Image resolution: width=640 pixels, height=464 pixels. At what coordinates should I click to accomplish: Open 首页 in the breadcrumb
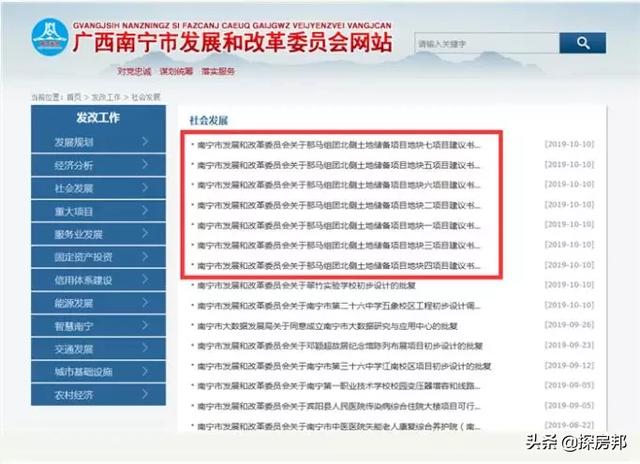pyautogui.click(x=74, y=97)
